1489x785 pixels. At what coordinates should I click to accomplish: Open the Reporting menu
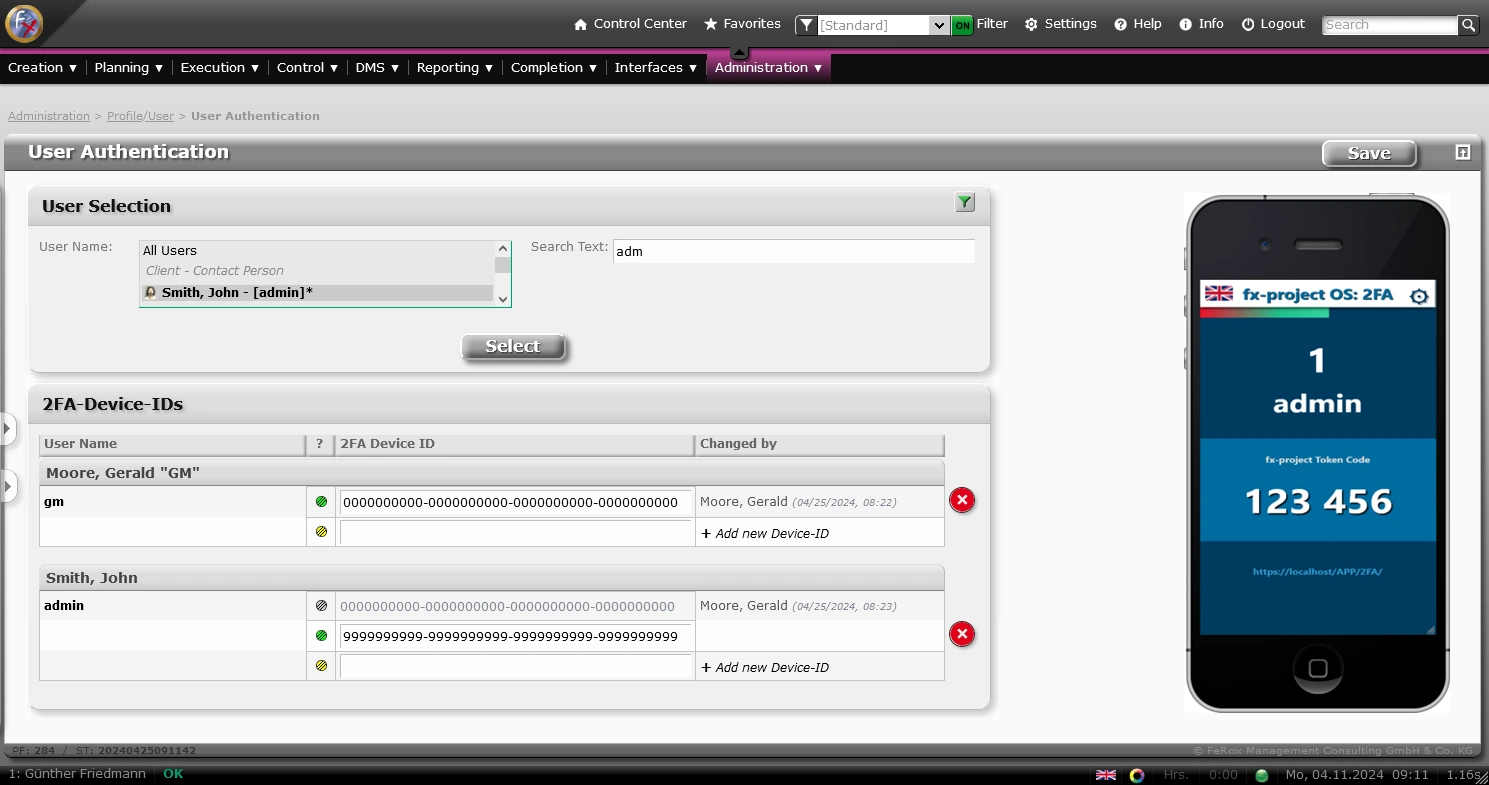pos(455,68)
